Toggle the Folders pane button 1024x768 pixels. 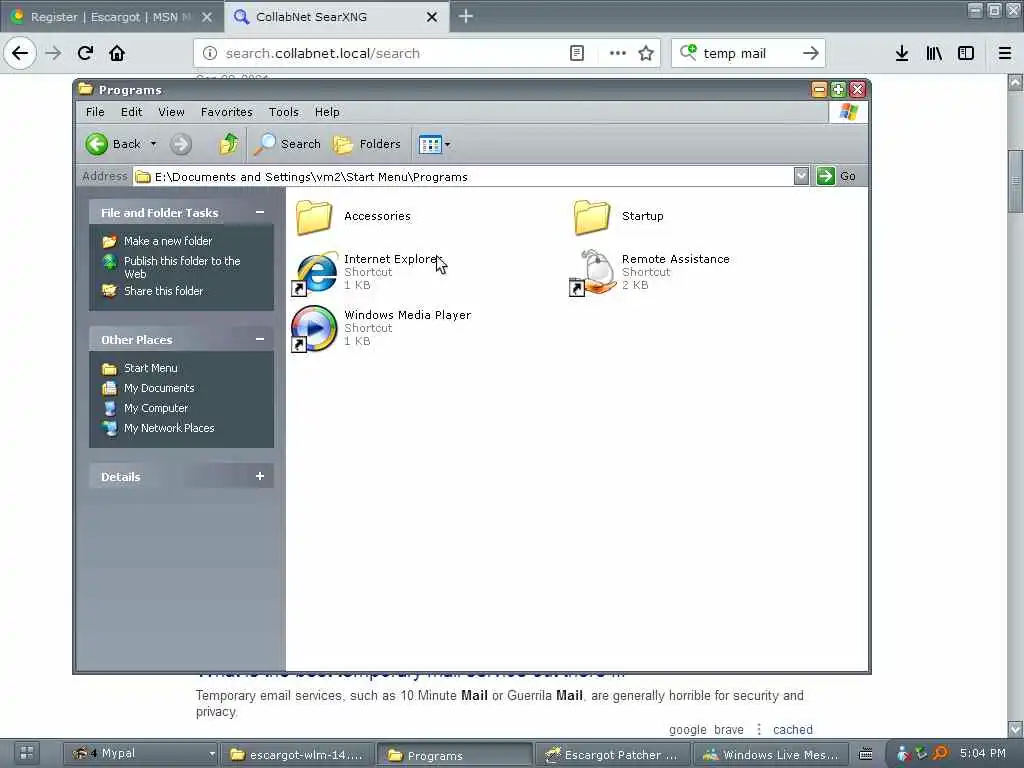click(366, 144)
